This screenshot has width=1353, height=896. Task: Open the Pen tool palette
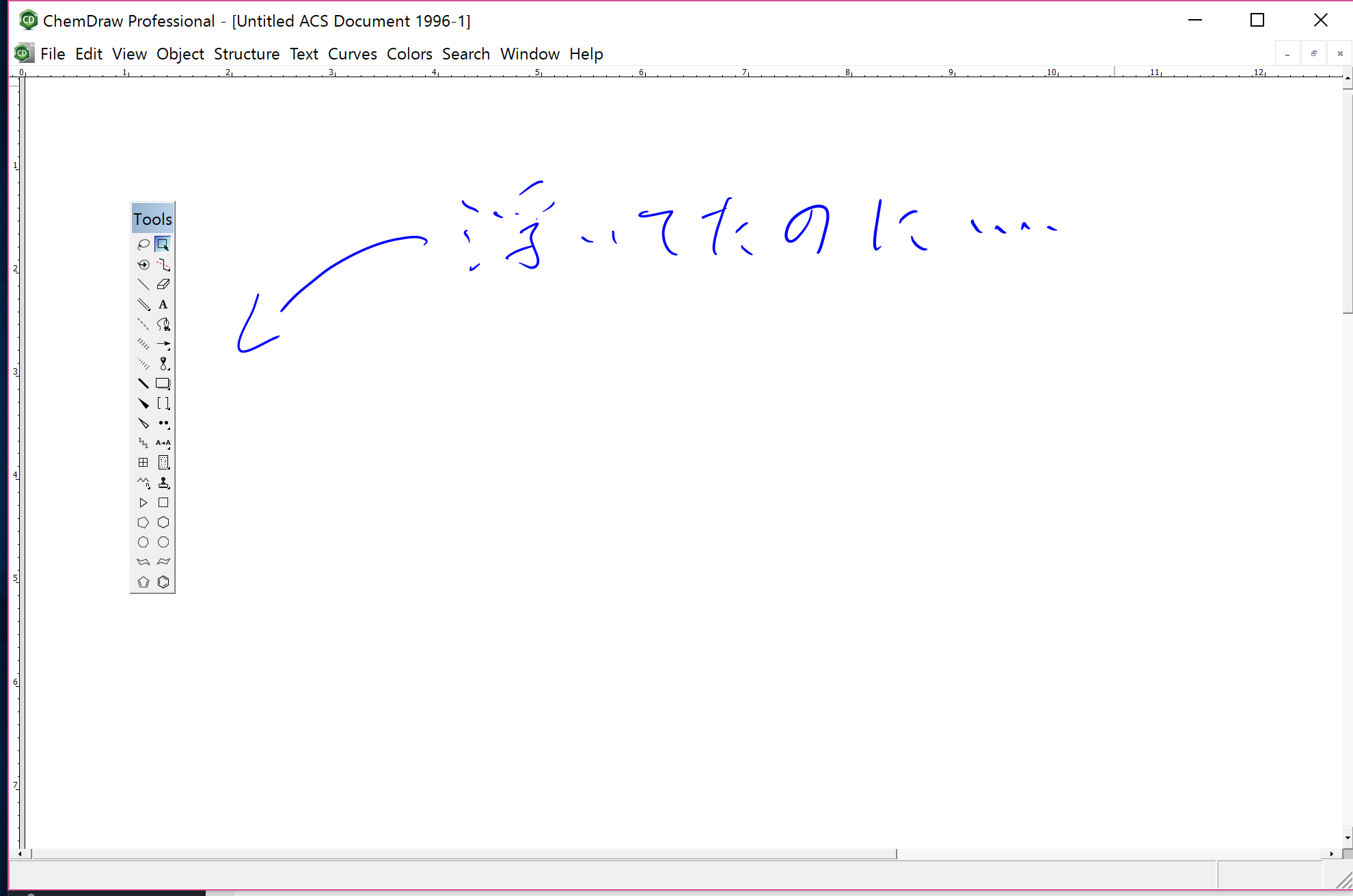click(163, 325)
